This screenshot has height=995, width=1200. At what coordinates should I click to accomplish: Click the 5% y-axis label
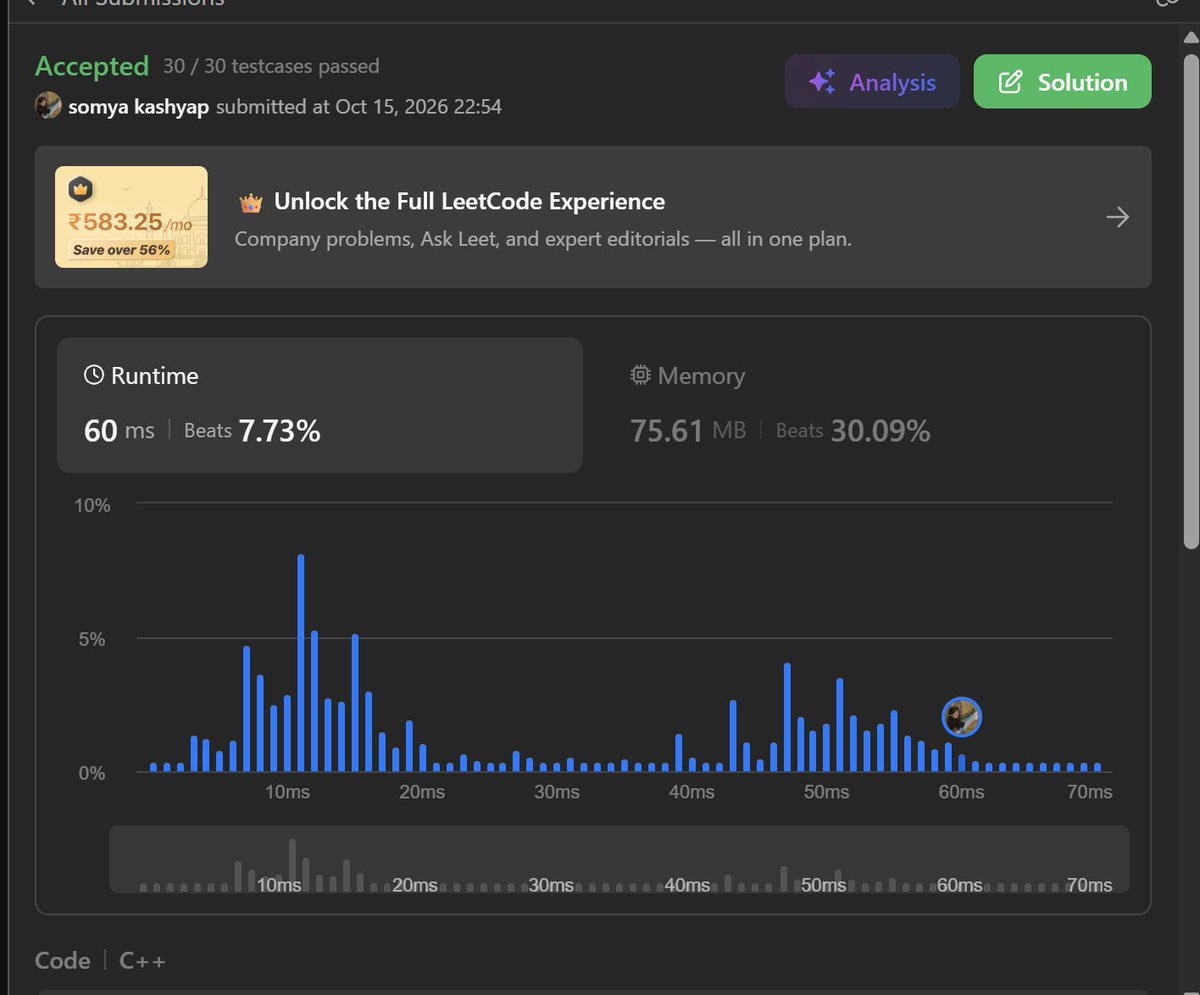[x=92, y=640]
